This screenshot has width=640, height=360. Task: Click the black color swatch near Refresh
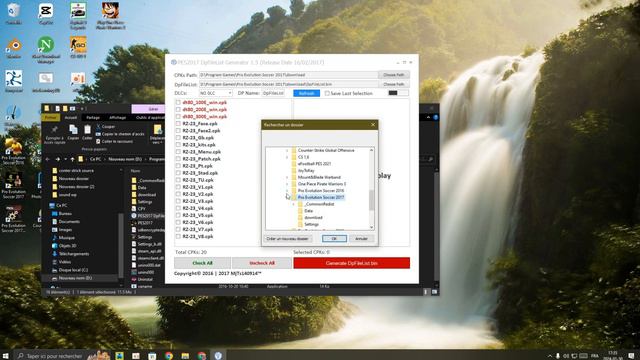click(393, 93)
